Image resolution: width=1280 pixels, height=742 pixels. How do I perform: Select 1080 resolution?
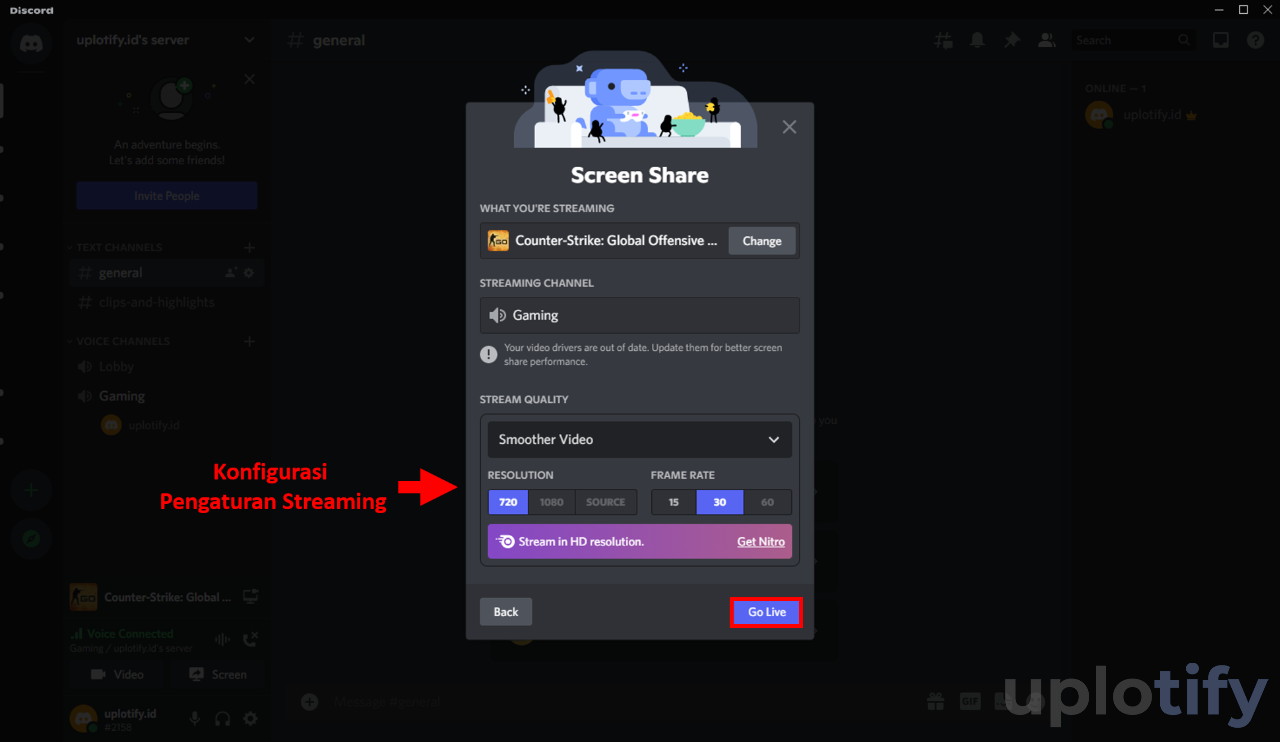551,502
